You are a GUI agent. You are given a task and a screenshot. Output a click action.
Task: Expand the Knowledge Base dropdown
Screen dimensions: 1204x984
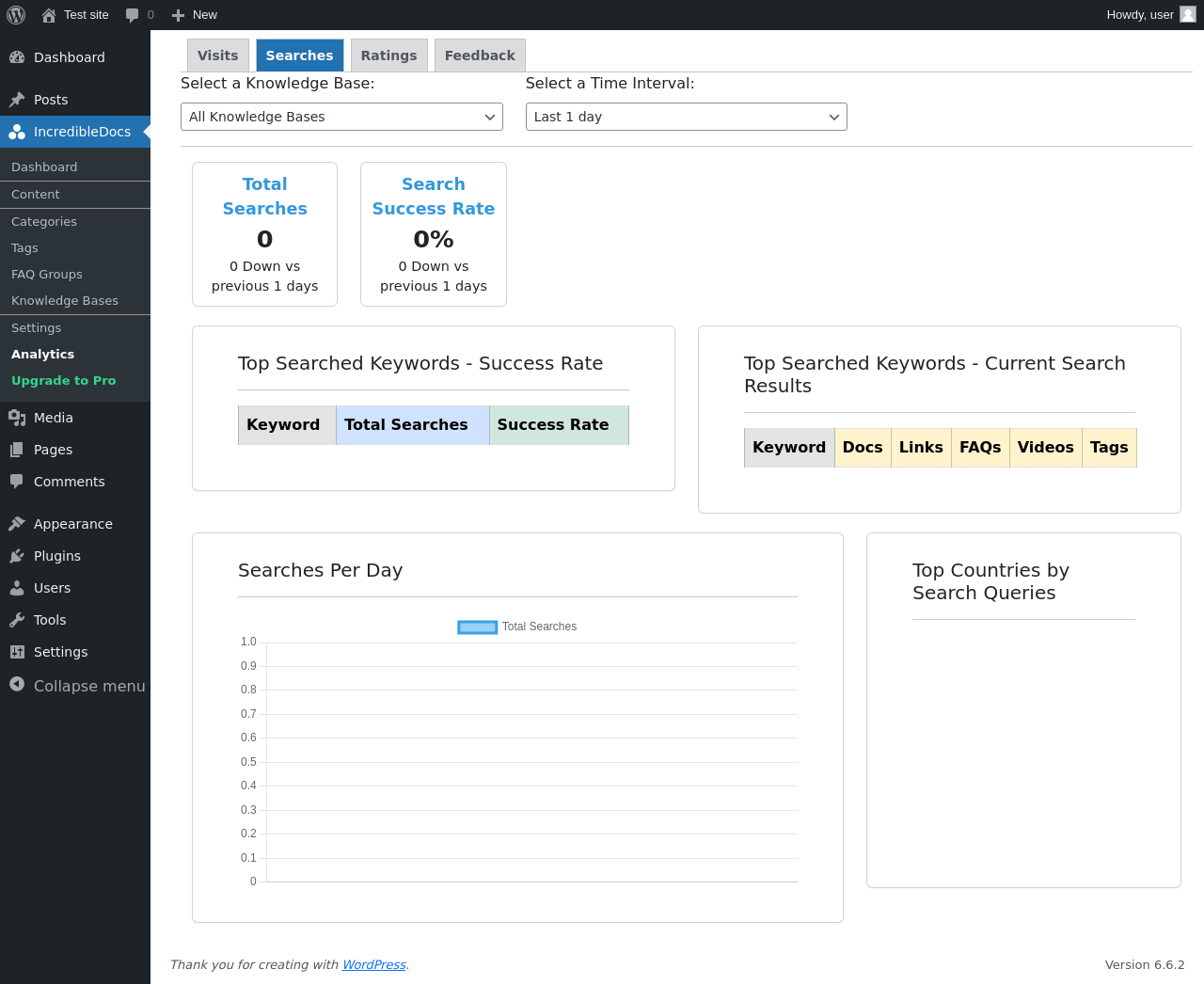point(341,117)
